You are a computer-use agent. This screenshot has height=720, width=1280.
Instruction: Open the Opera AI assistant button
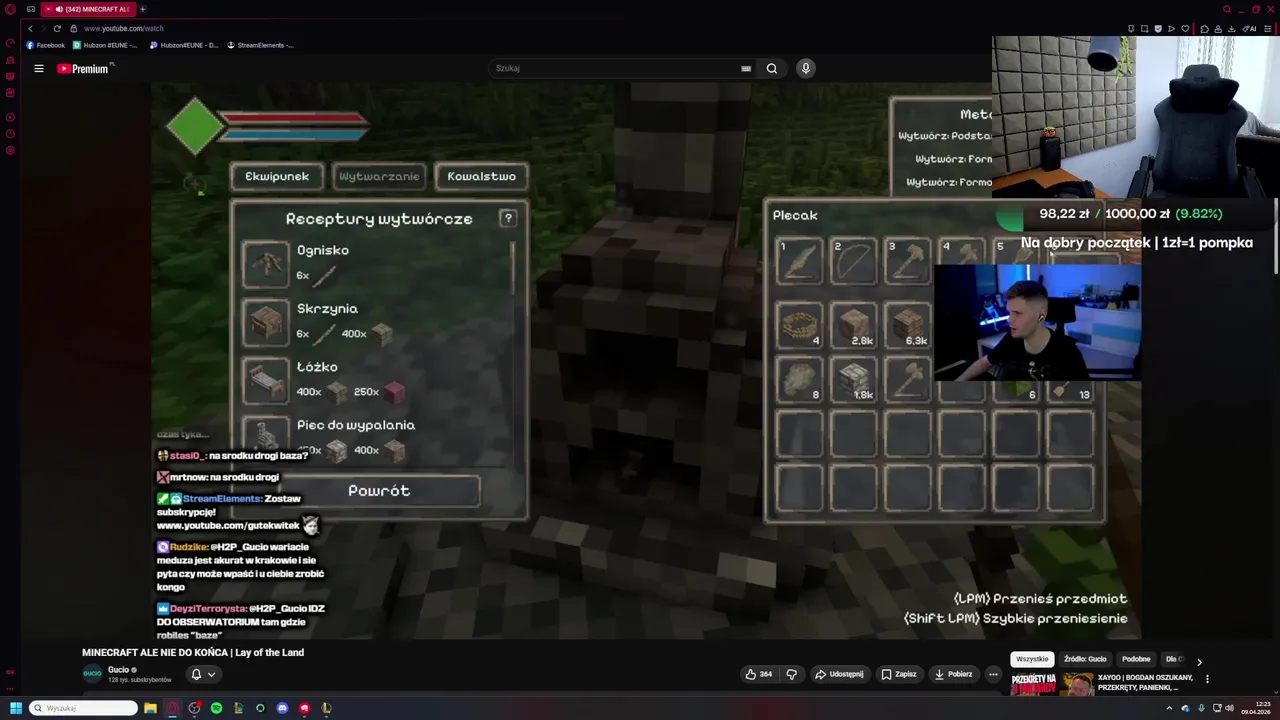tap(1249, 28)
